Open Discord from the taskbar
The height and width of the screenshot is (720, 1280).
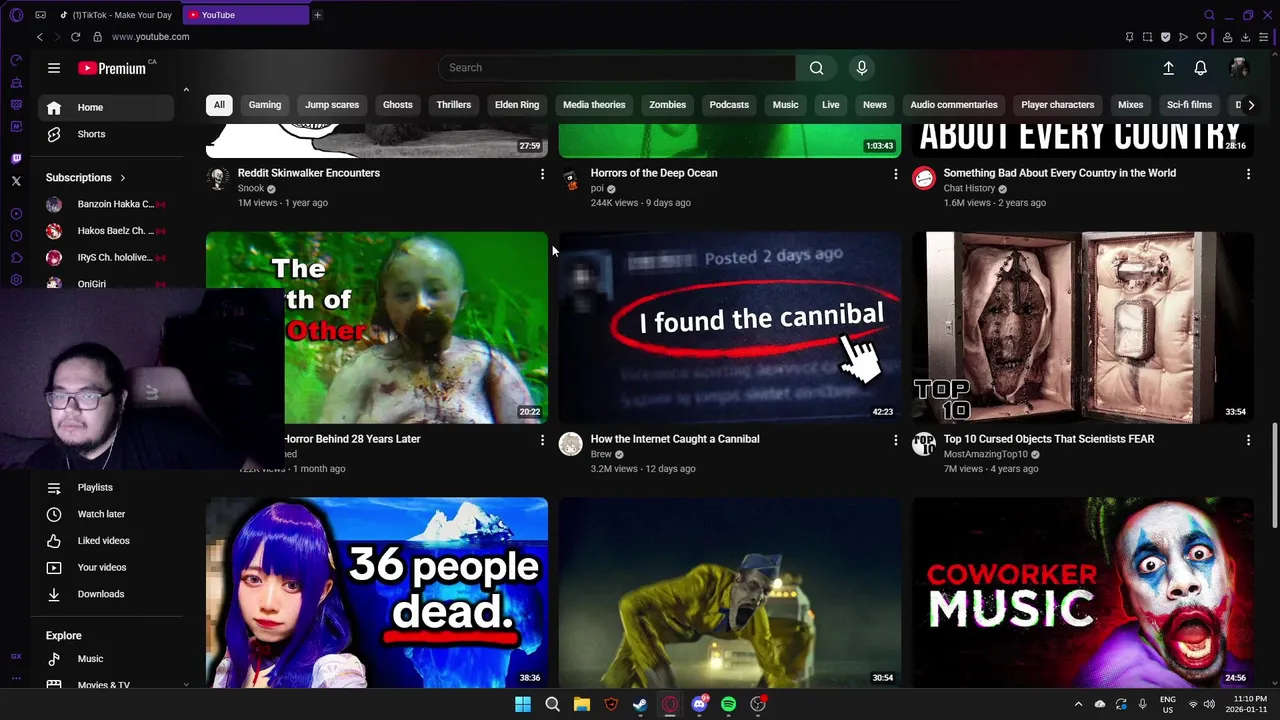pos(699,704)
